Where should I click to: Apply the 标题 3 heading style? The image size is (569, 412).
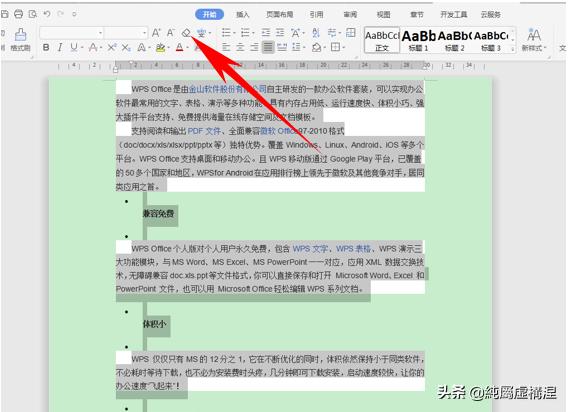491,40
